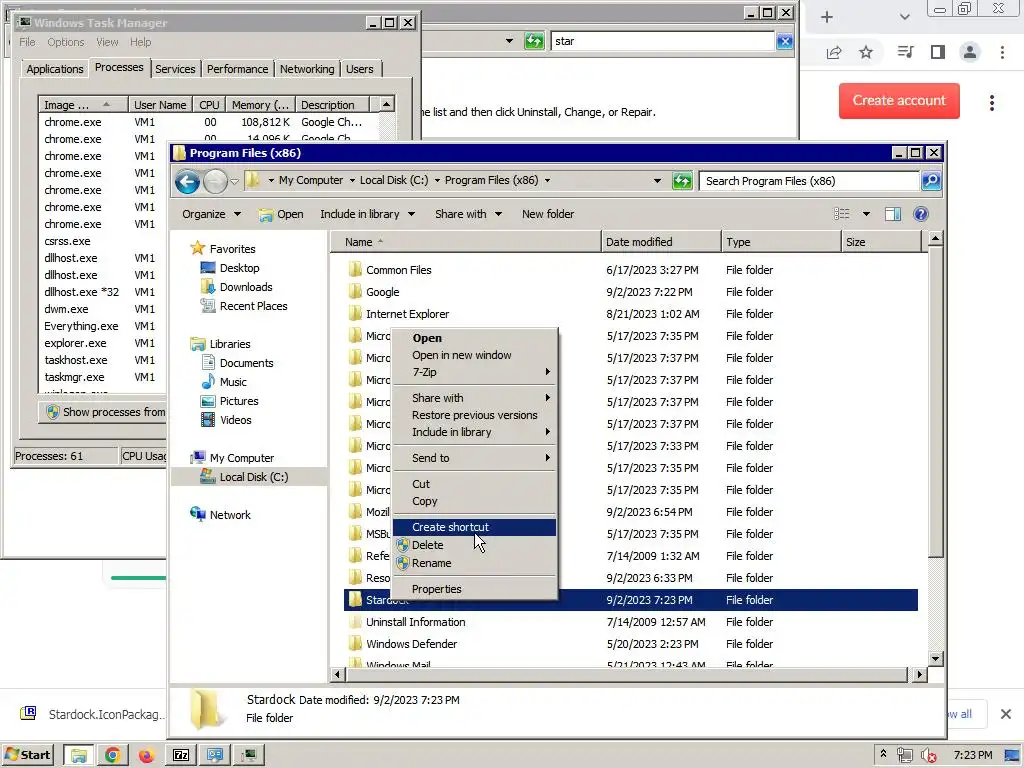Choose Delete from context menu

pyautogui.click(x=474, y=545)
